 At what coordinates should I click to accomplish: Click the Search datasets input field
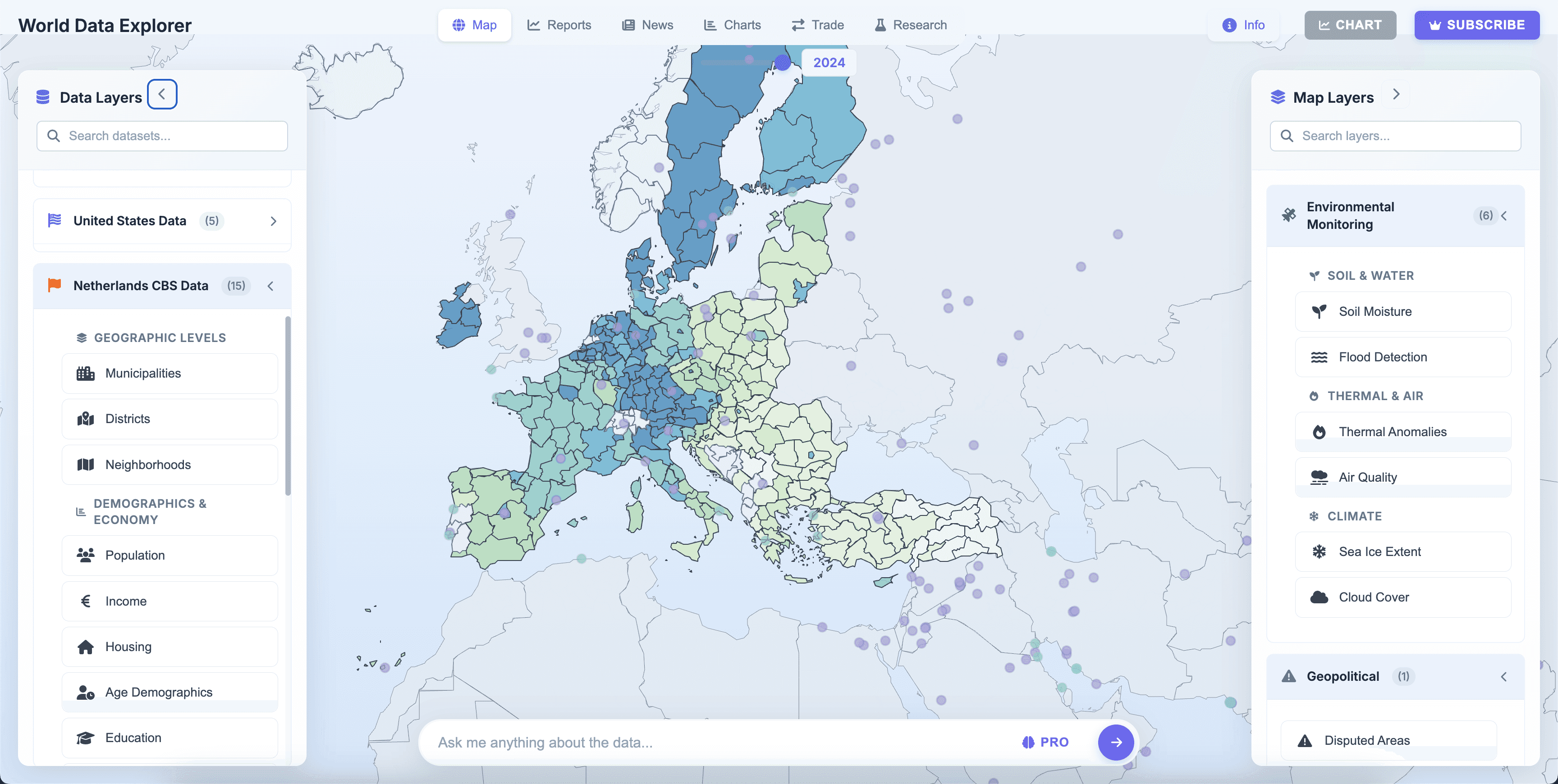tap(162, 136)
